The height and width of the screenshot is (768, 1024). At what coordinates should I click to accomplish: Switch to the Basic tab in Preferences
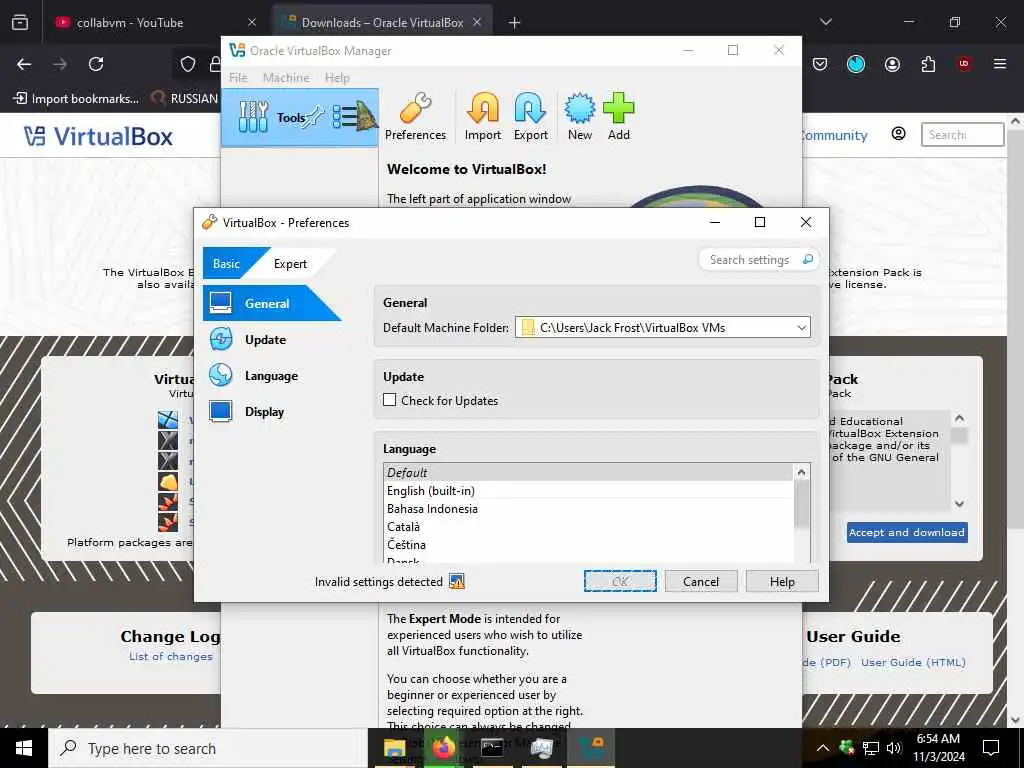click(227, 264)
